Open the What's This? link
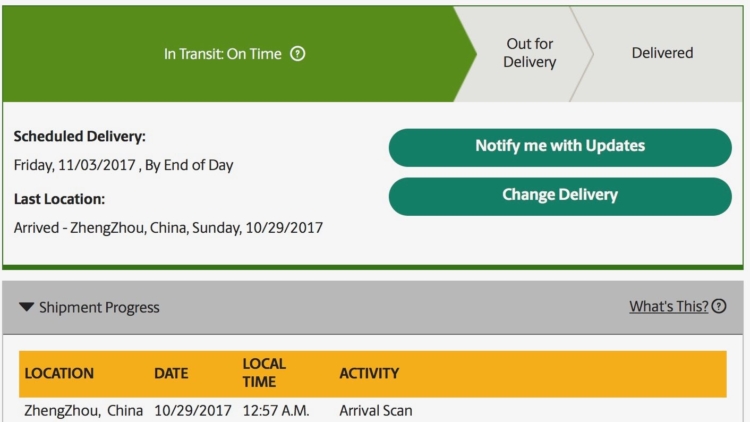 (668, 307)
